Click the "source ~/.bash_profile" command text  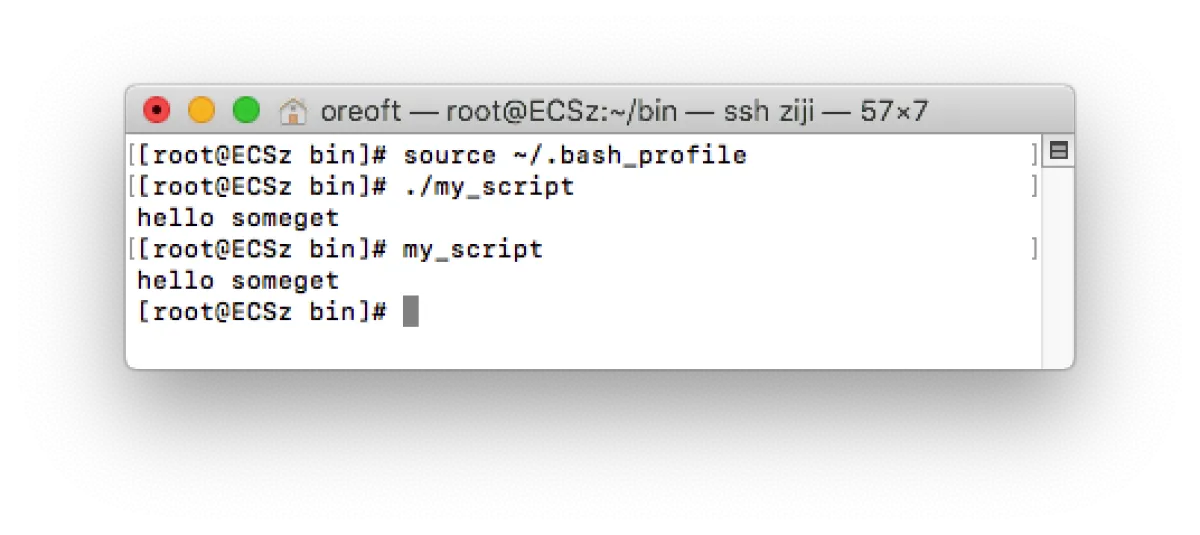tap(575, 156)
